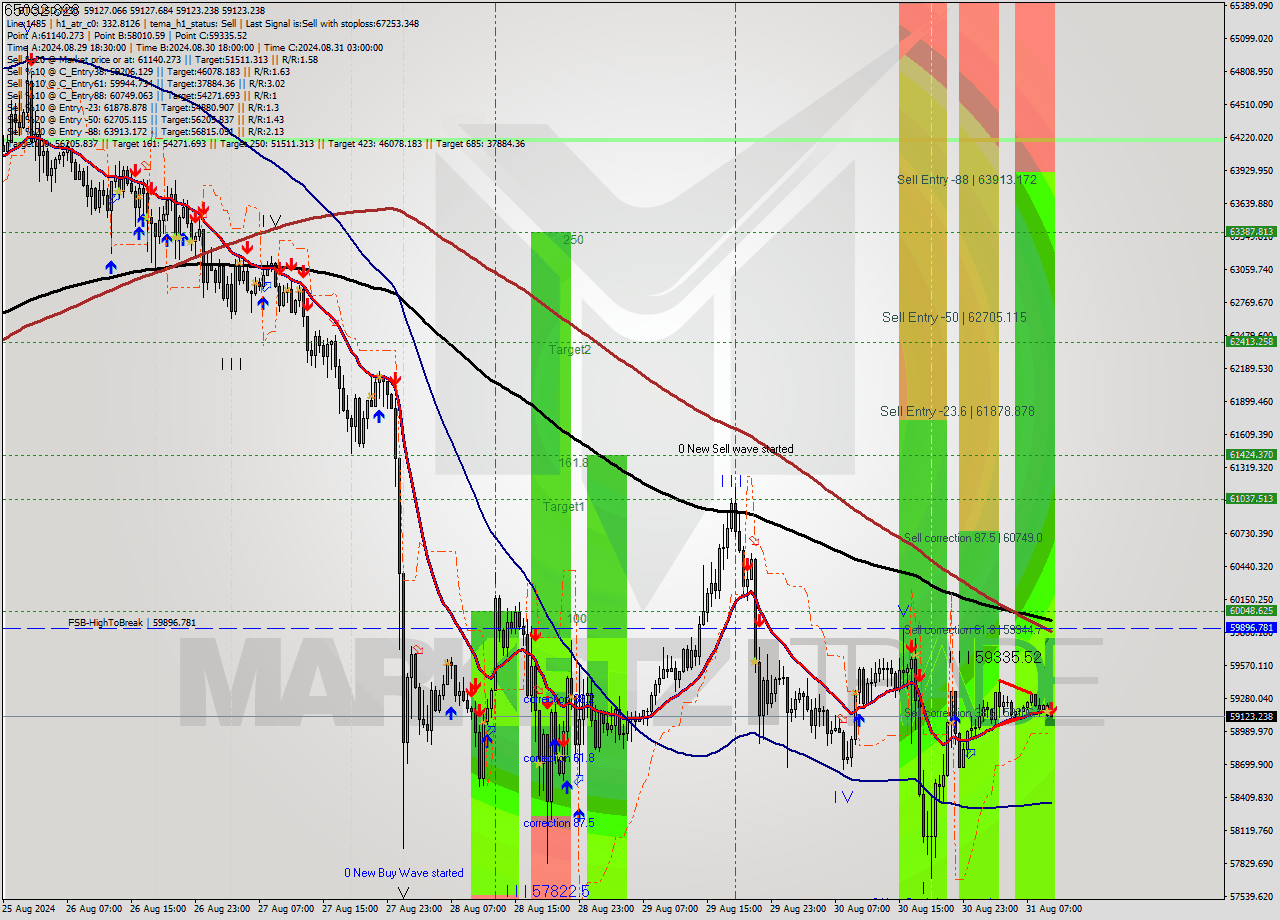1280x920 pixels.
Task: Click the 'Sell Entry -50 | 62705.115' label
Action: pos(954,318)
